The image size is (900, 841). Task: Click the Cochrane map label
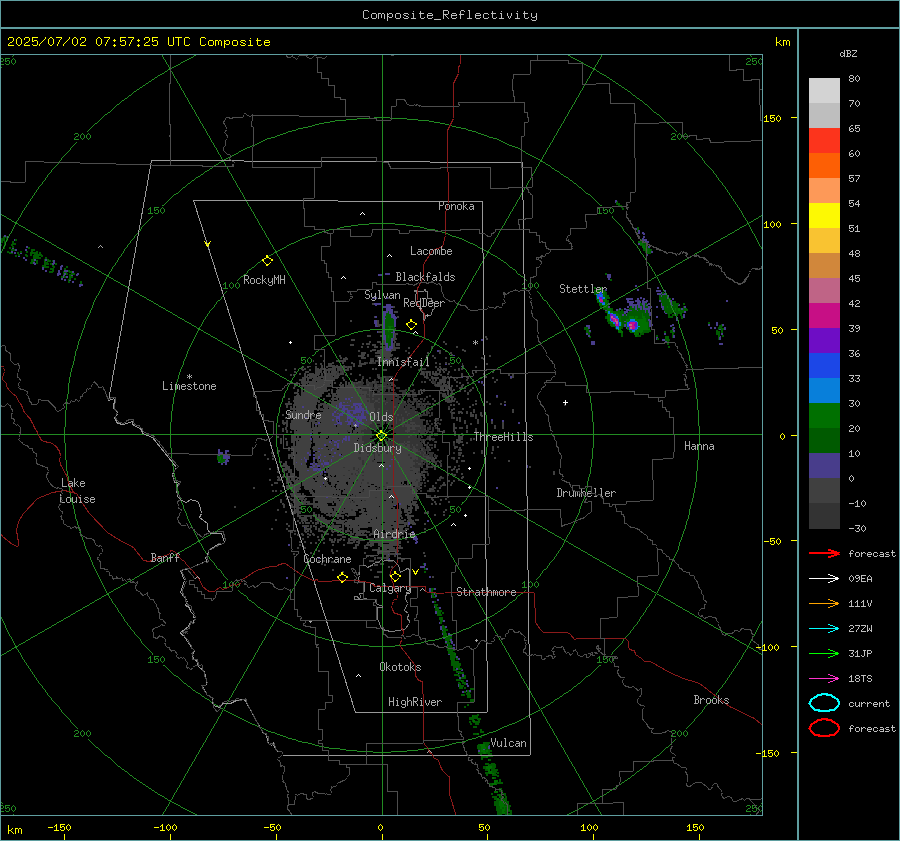click(x=327, y=559)
